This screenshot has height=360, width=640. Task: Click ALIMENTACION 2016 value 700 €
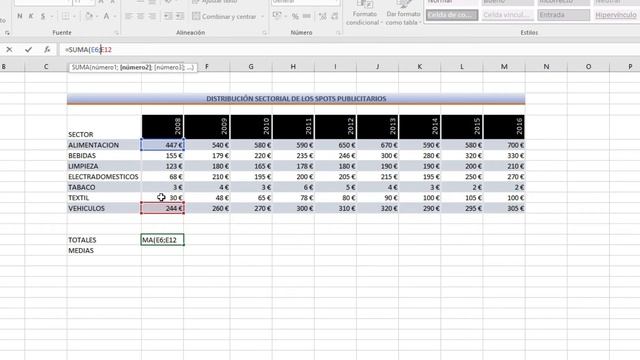coord(504,145)
